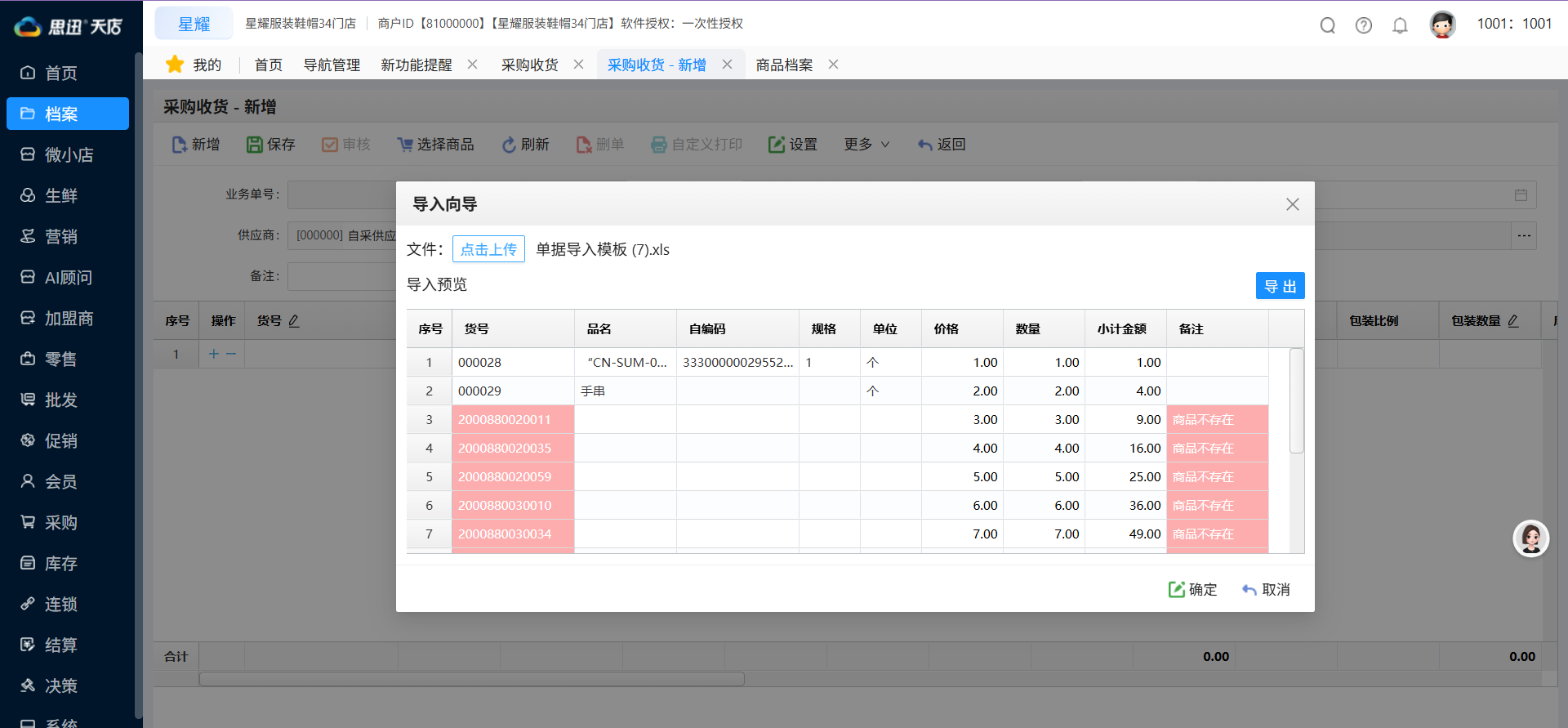This screenshot has height=728, width=1568.
Task: Open the 我的 favorites tab
Action: [x=194, y=65]
